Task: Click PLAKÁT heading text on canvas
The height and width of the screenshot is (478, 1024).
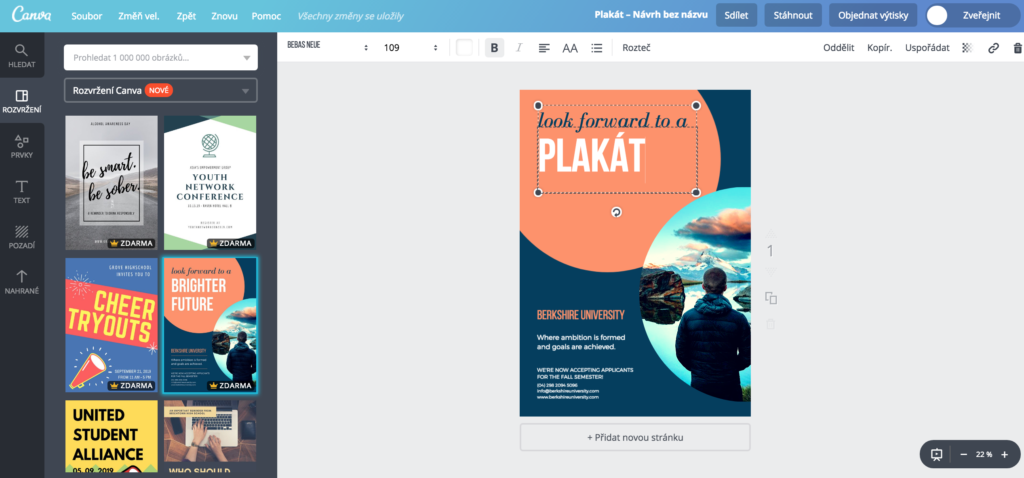Action: [592, 157]
